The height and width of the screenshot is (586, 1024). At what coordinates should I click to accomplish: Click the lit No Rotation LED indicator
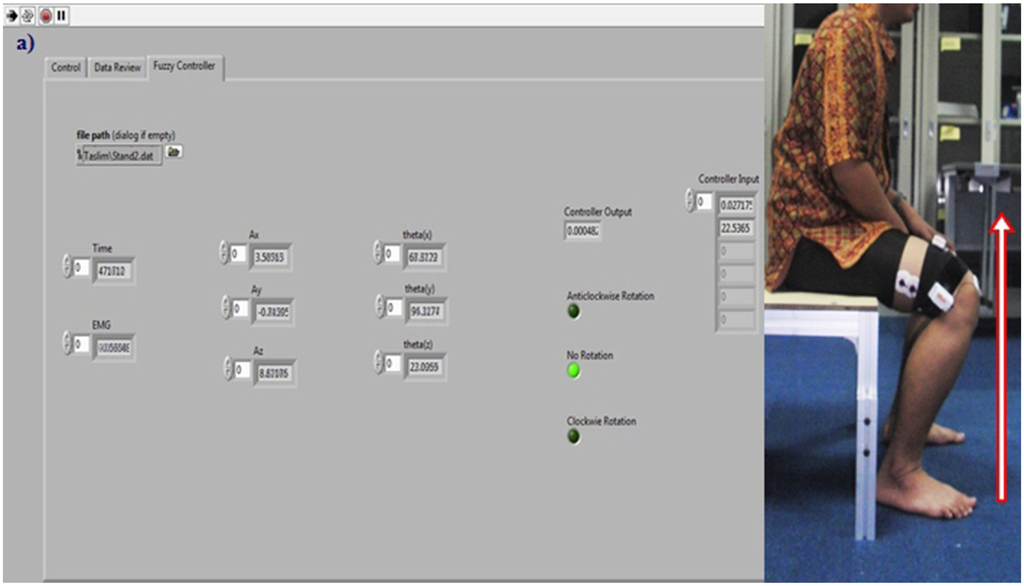point(574,370)
